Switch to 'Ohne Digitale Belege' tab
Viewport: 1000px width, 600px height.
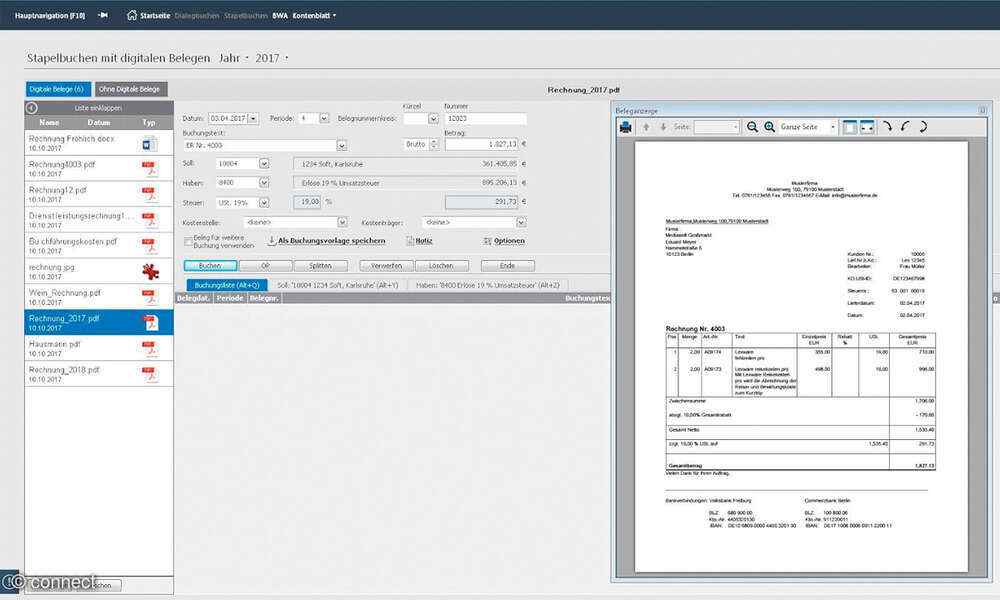pyautogui.click(x=131, y=89)
